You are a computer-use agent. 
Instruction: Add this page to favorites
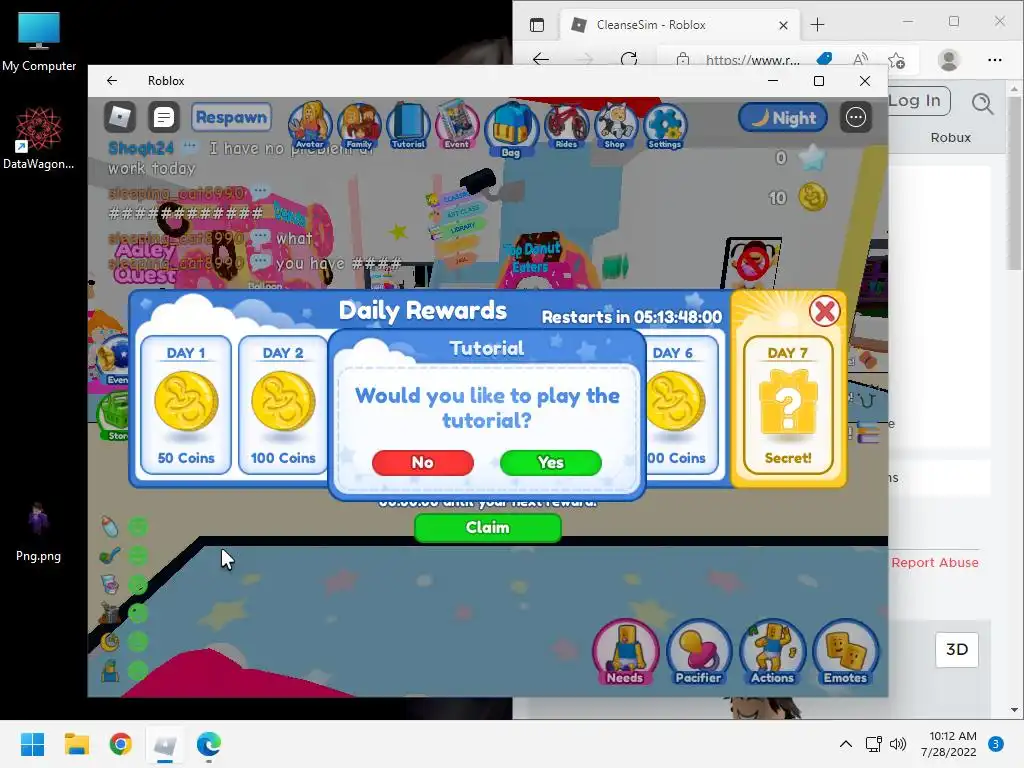tap(897, 60)
